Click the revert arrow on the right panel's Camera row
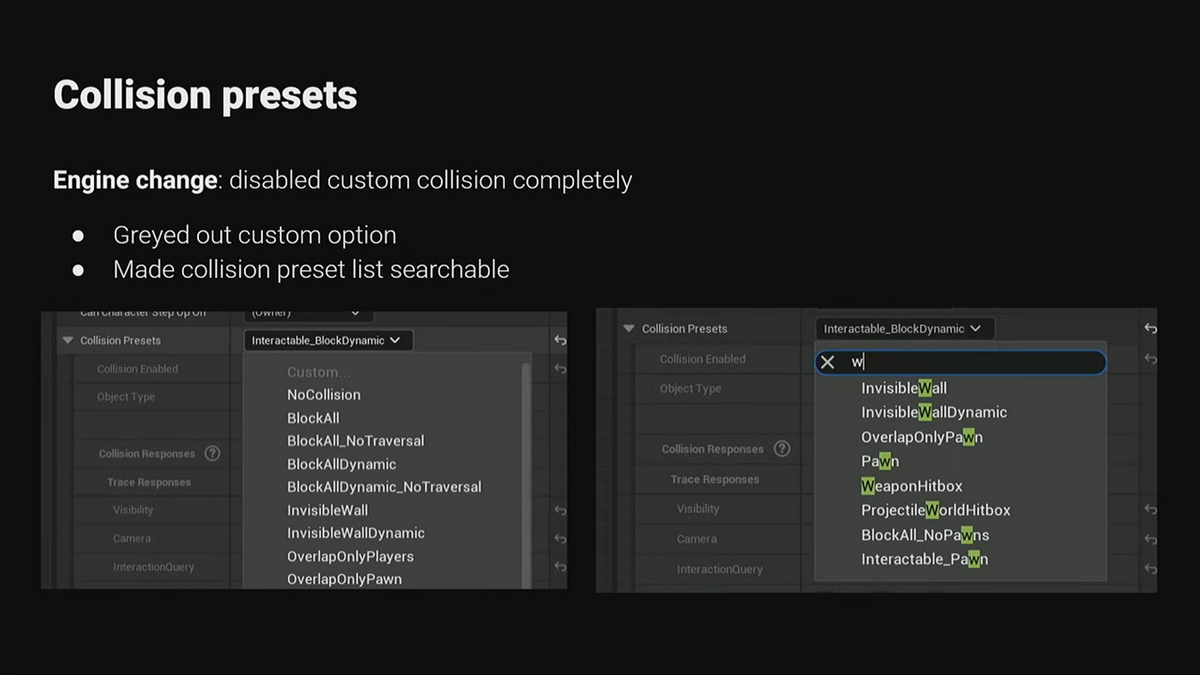This screenshot has height=675, width=1200. click(1149, 538)
